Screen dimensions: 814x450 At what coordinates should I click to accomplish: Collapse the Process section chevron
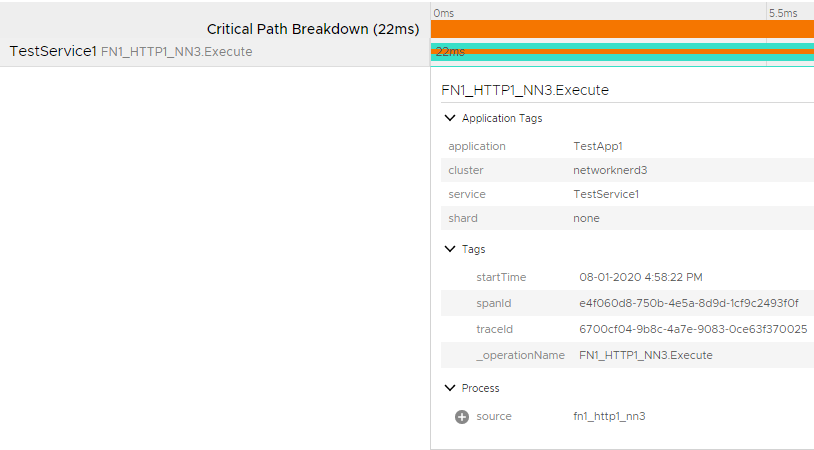click(x=450, y=388)
